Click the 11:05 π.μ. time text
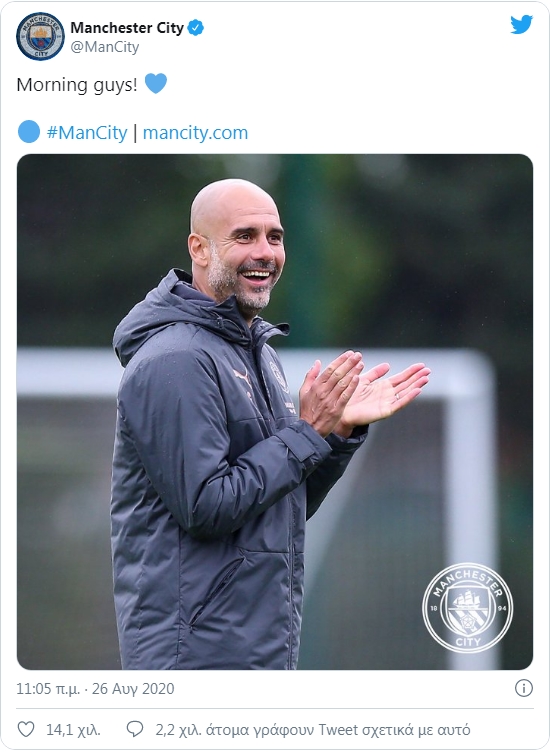 click(48, 689)
